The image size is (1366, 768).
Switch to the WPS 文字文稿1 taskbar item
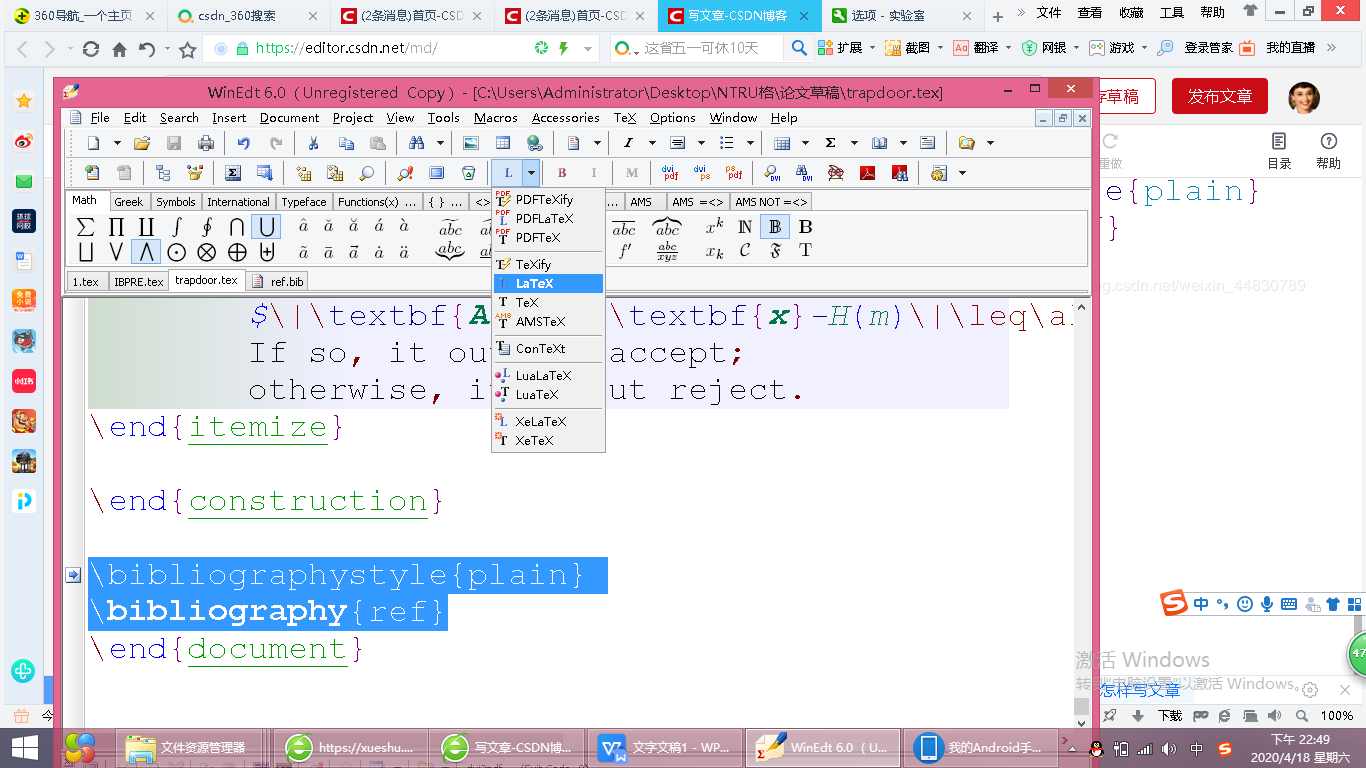tap(666, 747)
